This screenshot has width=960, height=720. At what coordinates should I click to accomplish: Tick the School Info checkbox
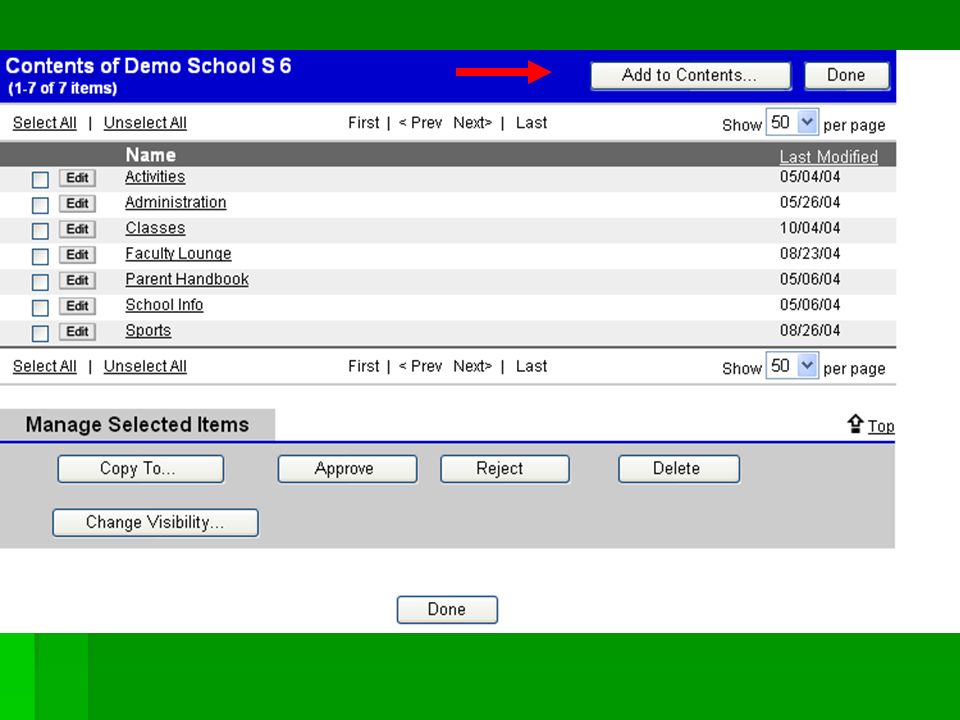pos(40,307)
